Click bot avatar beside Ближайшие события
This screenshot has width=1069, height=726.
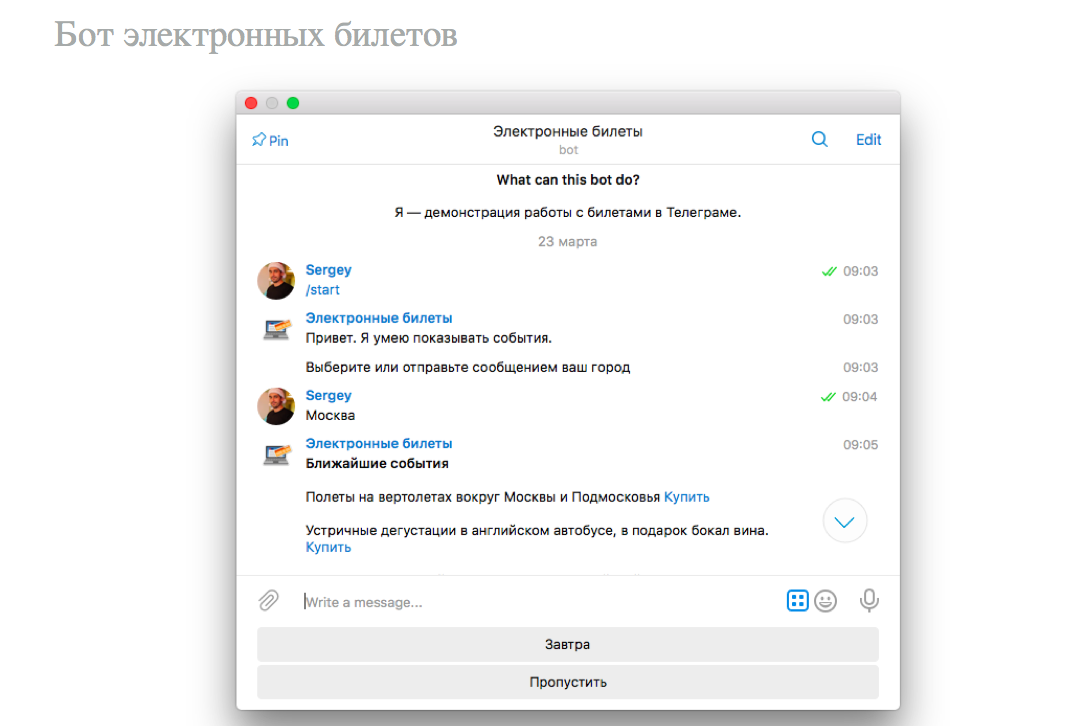click(x=277, y=455)
